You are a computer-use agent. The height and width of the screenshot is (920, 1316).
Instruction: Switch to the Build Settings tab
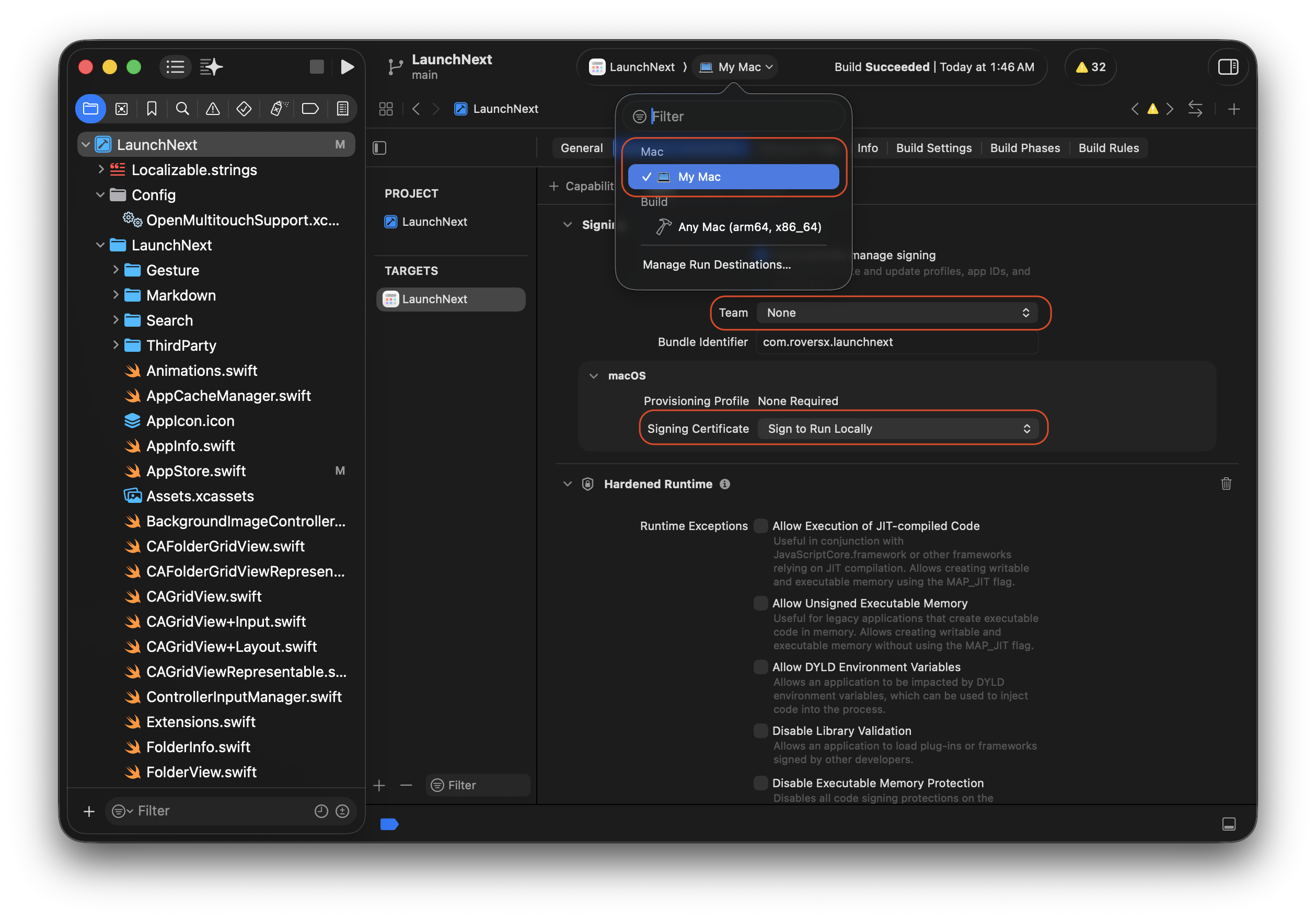[x=934, y=148]
